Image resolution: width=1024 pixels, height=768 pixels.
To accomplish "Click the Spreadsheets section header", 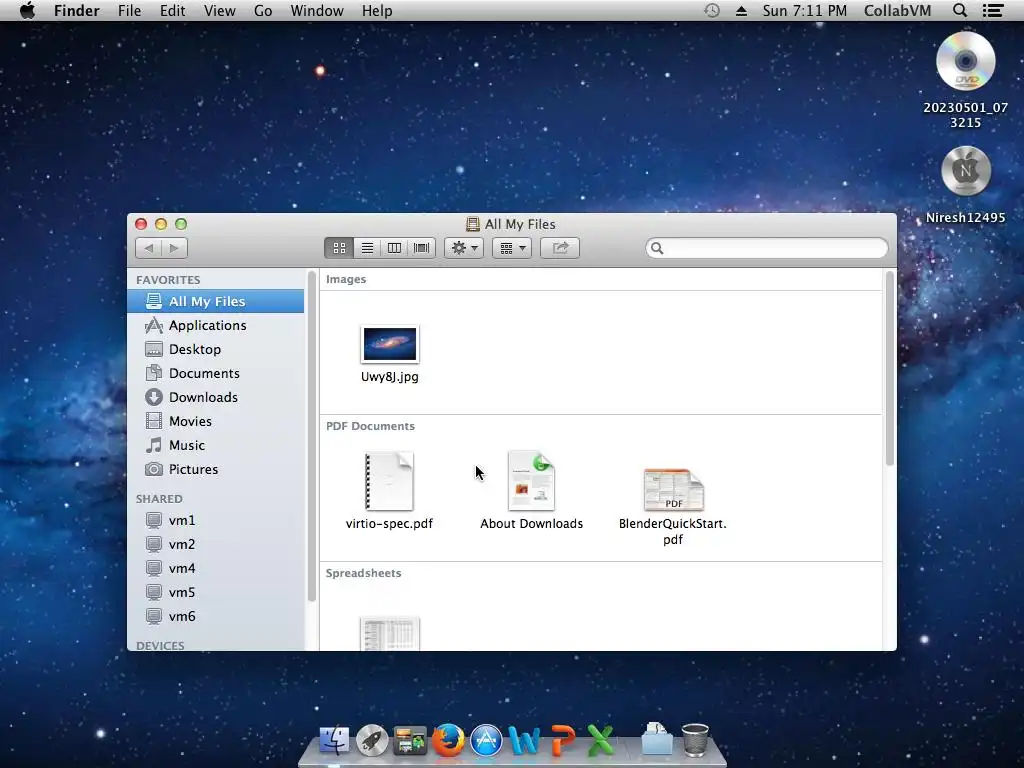I will click(364, 573).
